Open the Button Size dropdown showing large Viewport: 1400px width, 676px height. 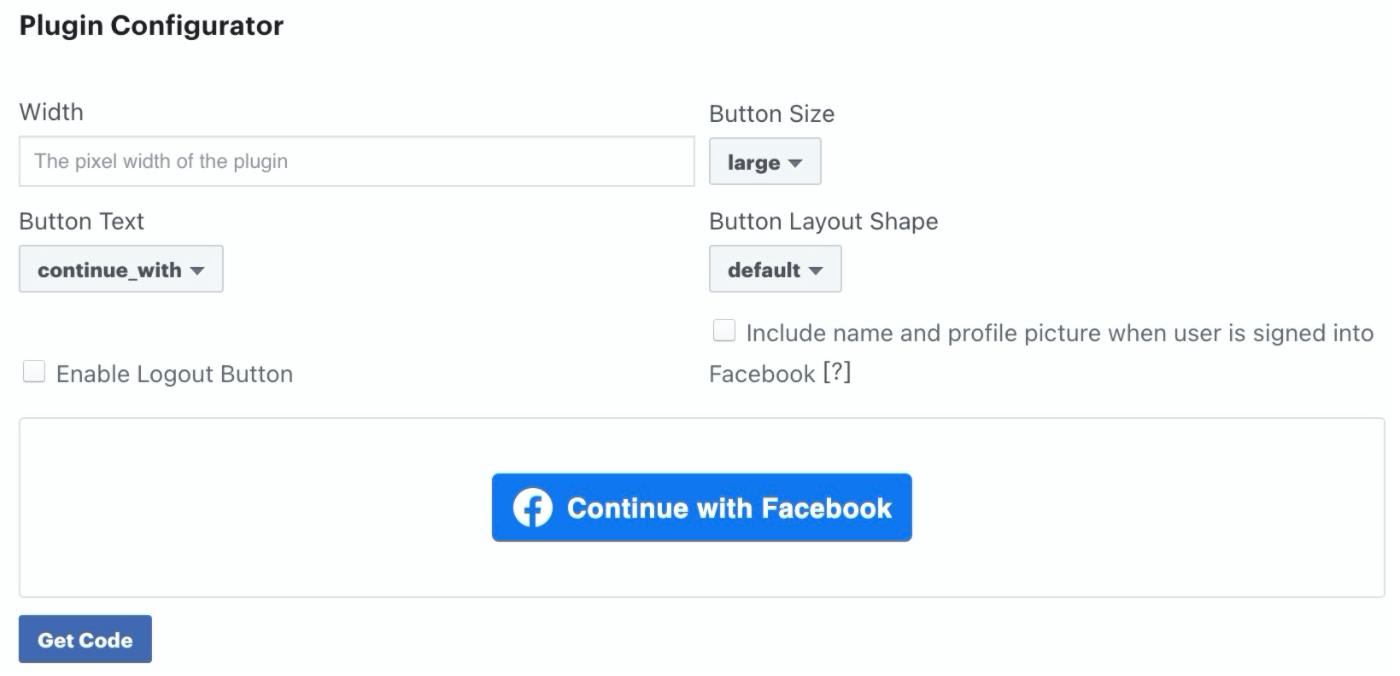coord(765,161)
